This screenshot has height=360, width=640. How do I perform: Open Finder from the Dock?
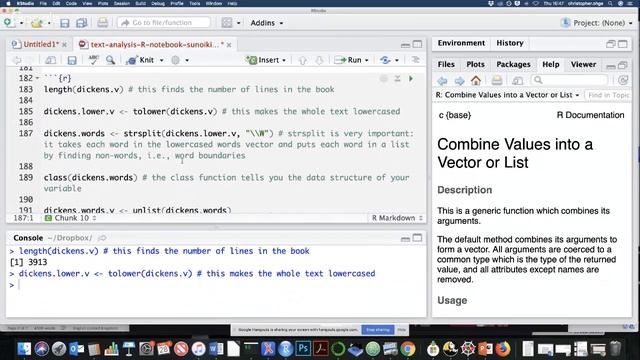[x=24, y=349]
